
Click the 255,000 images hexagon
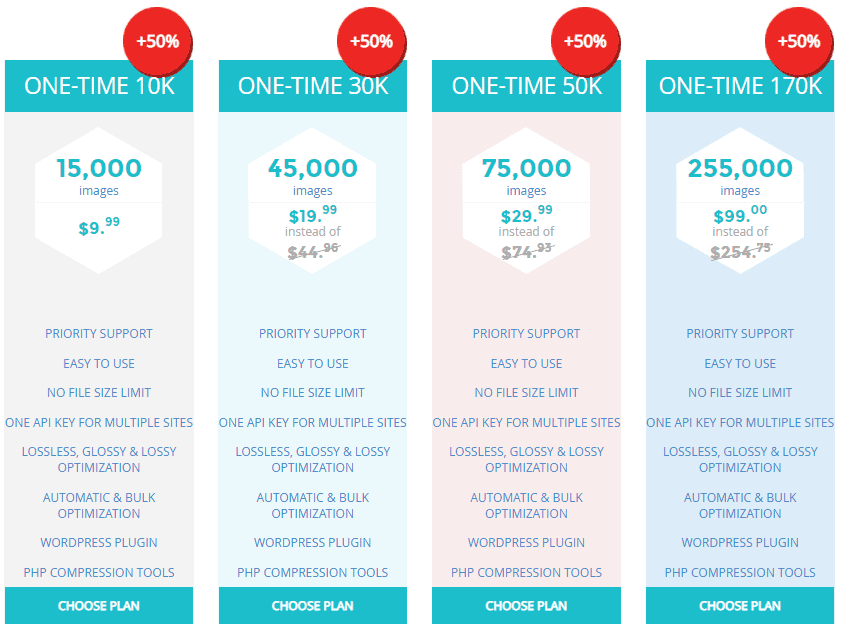[740, 201]
